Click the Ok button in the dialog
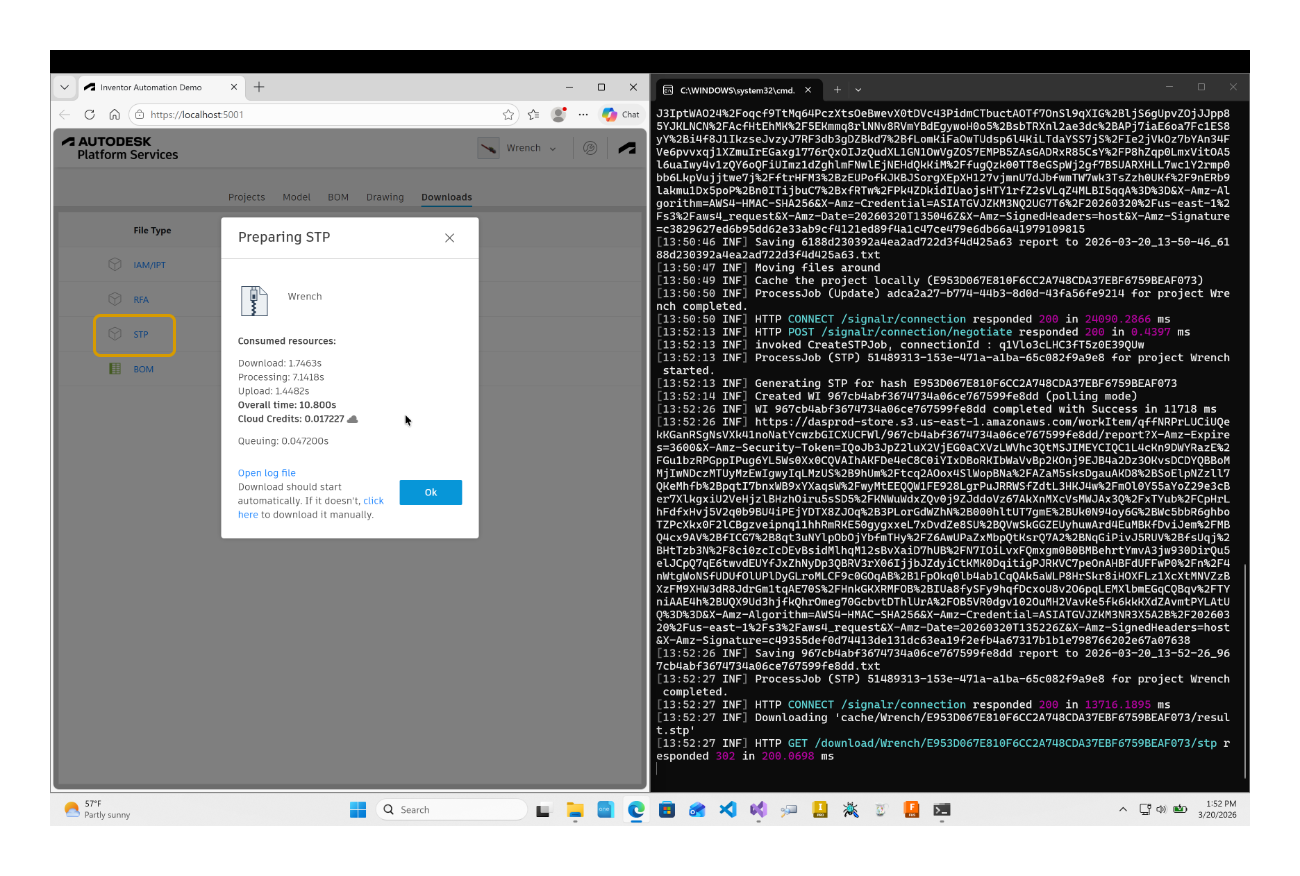The height and width of the screenshot is (876, 1300). (430, 492)
